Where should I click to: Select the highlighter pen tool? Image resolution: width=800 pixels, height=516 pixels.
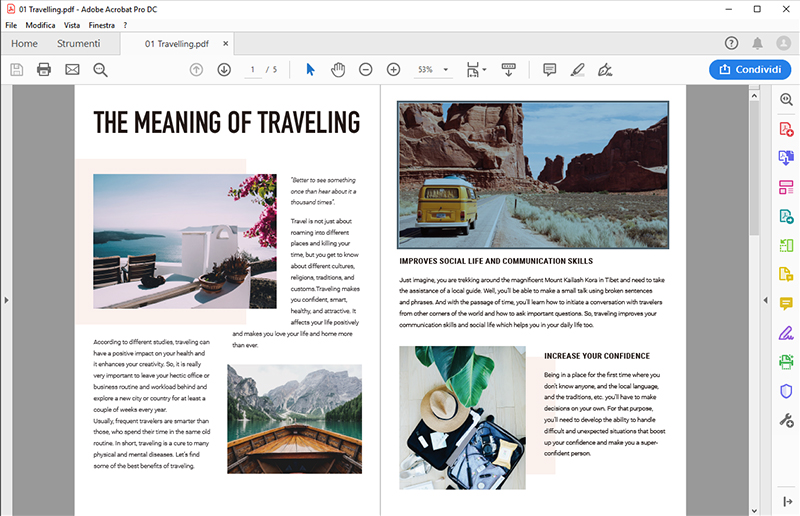click(577, 69)
